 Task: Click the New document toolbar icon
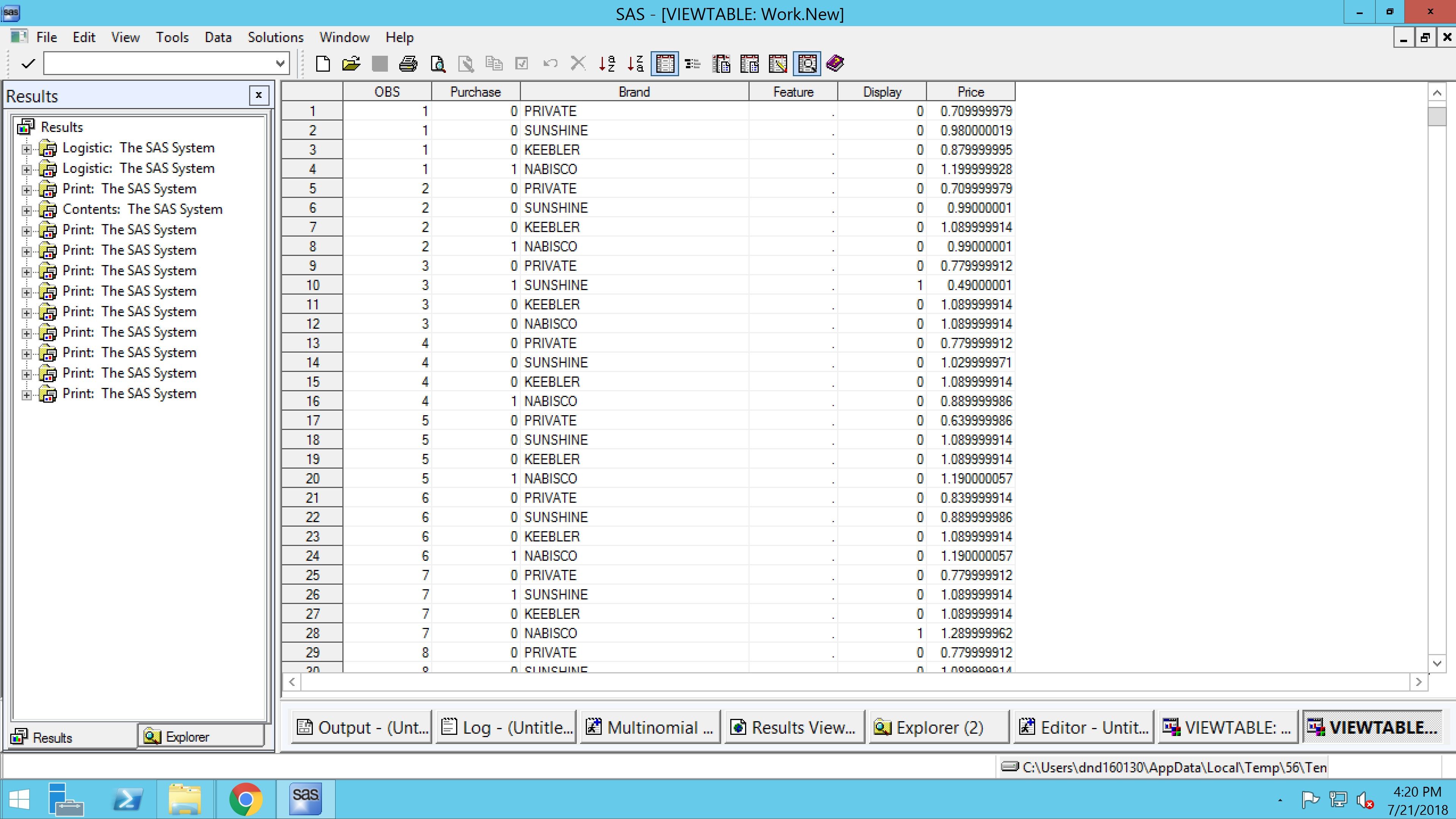pyautogui.click(x=323, y=64)
